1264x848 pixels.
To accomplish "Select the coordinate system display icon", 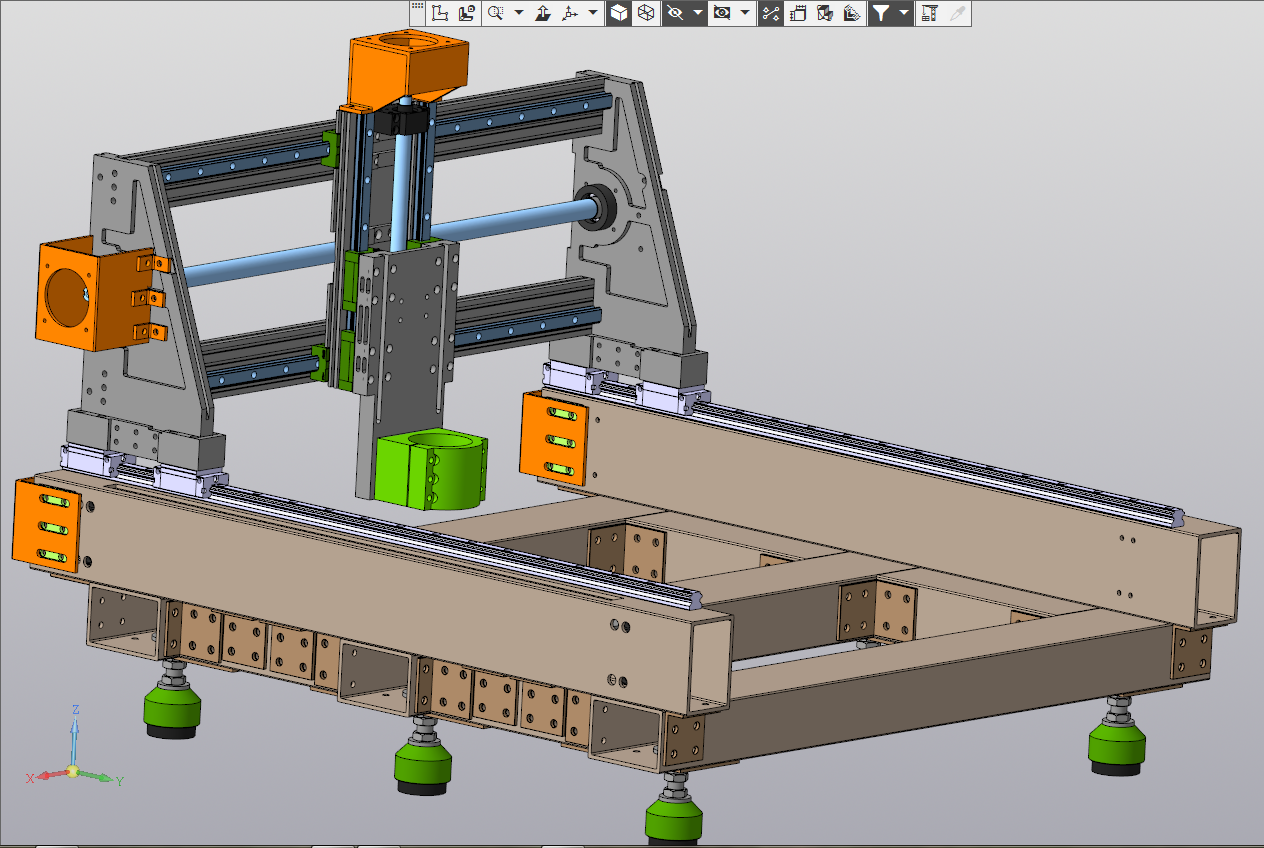I will coord(441,14).
